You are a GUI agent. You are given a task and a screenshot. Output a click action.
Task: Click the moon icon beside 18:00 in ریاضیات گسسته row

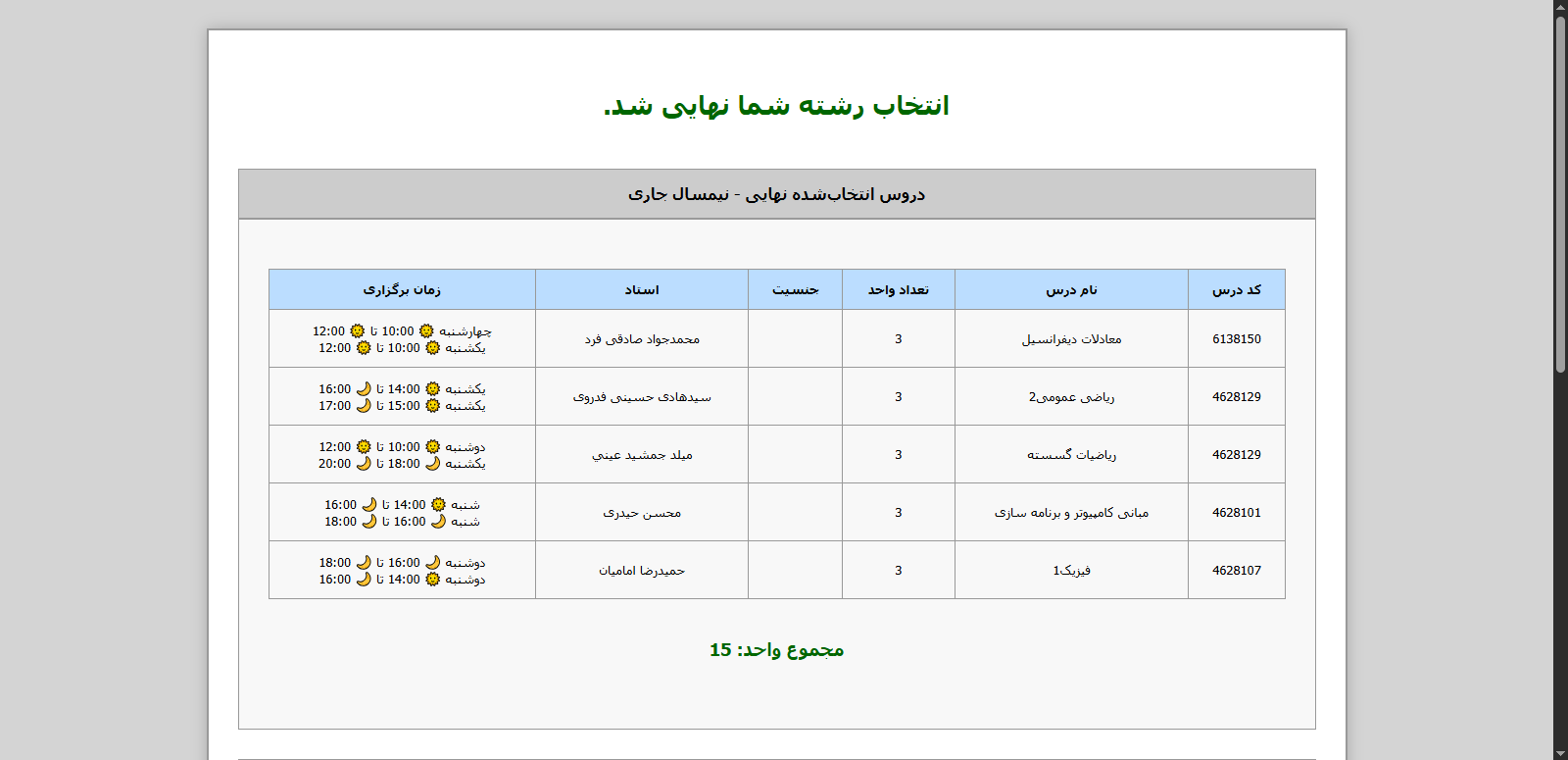(x=432, y=464)
